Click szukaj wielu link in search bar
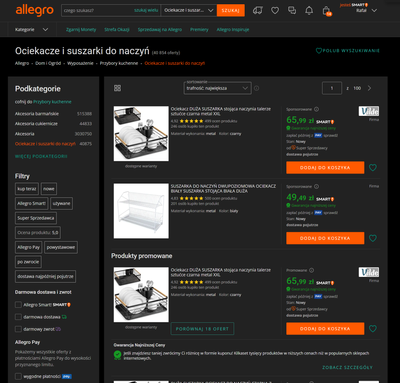 pos(146,10)
